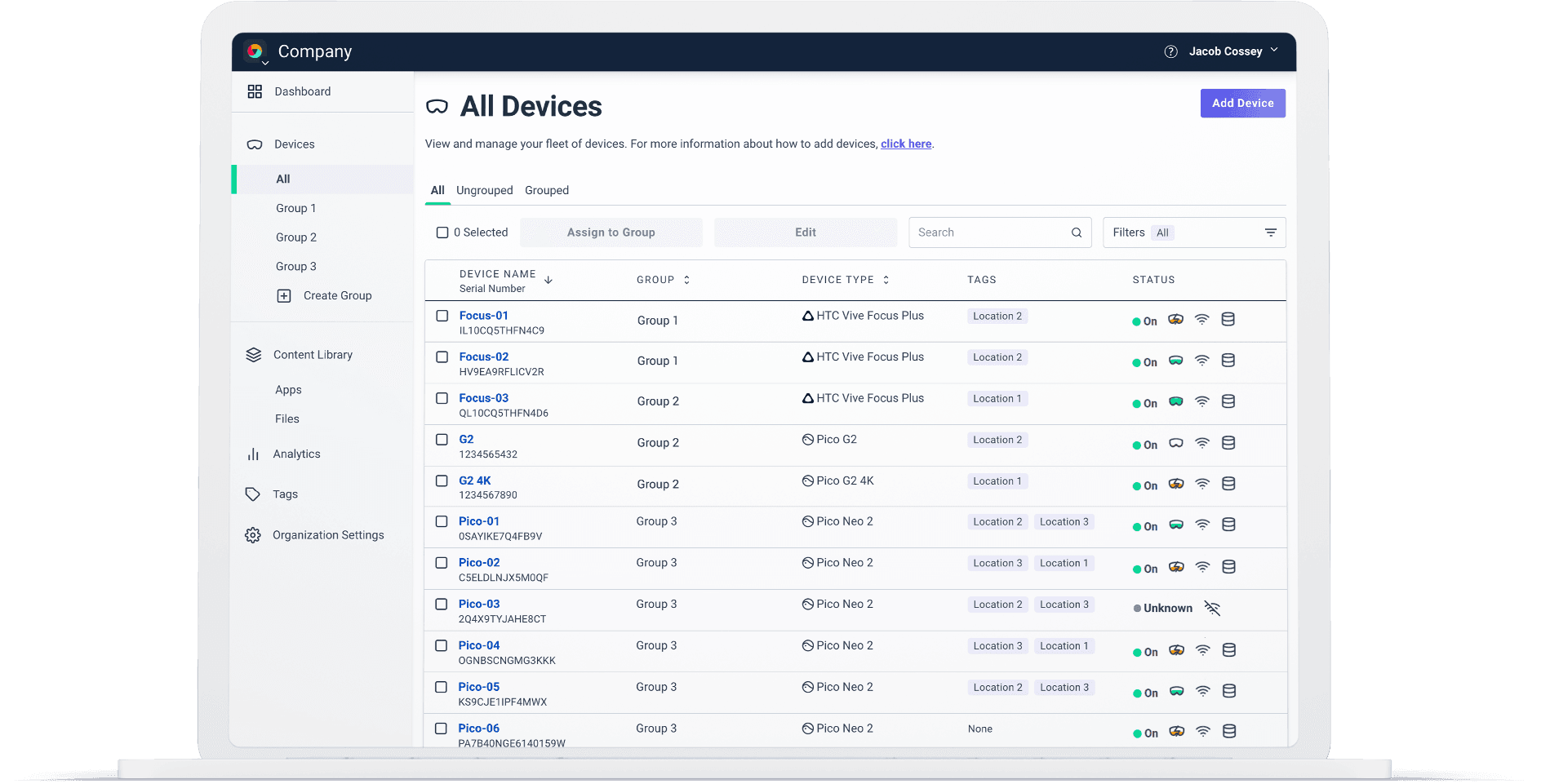Switch to the Grouped tab

(547, 190)
